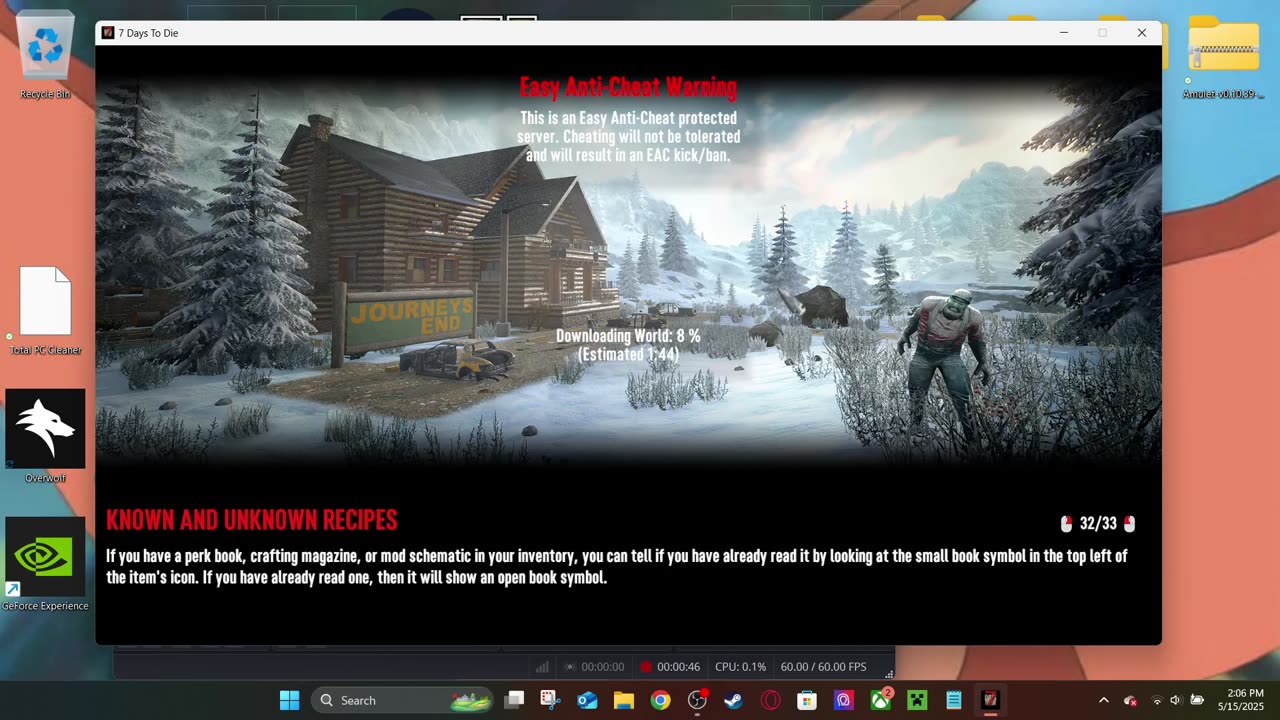Open the Notepad icon in the taskbar

pos(953,700)
